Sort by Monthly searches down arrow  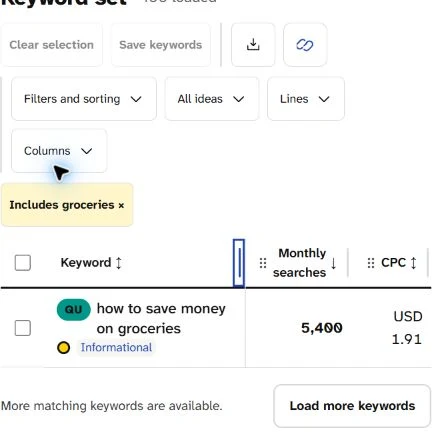(x=333, y=263)
